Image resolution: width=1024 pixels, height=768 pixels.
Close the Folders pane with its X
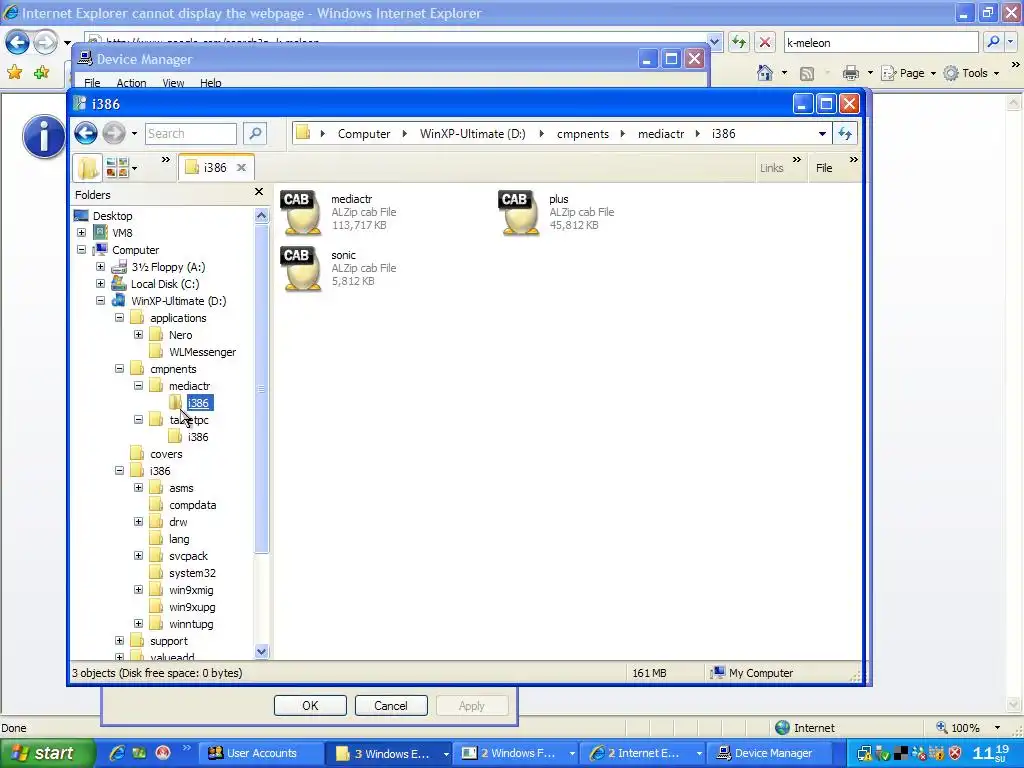pos(259,191)
